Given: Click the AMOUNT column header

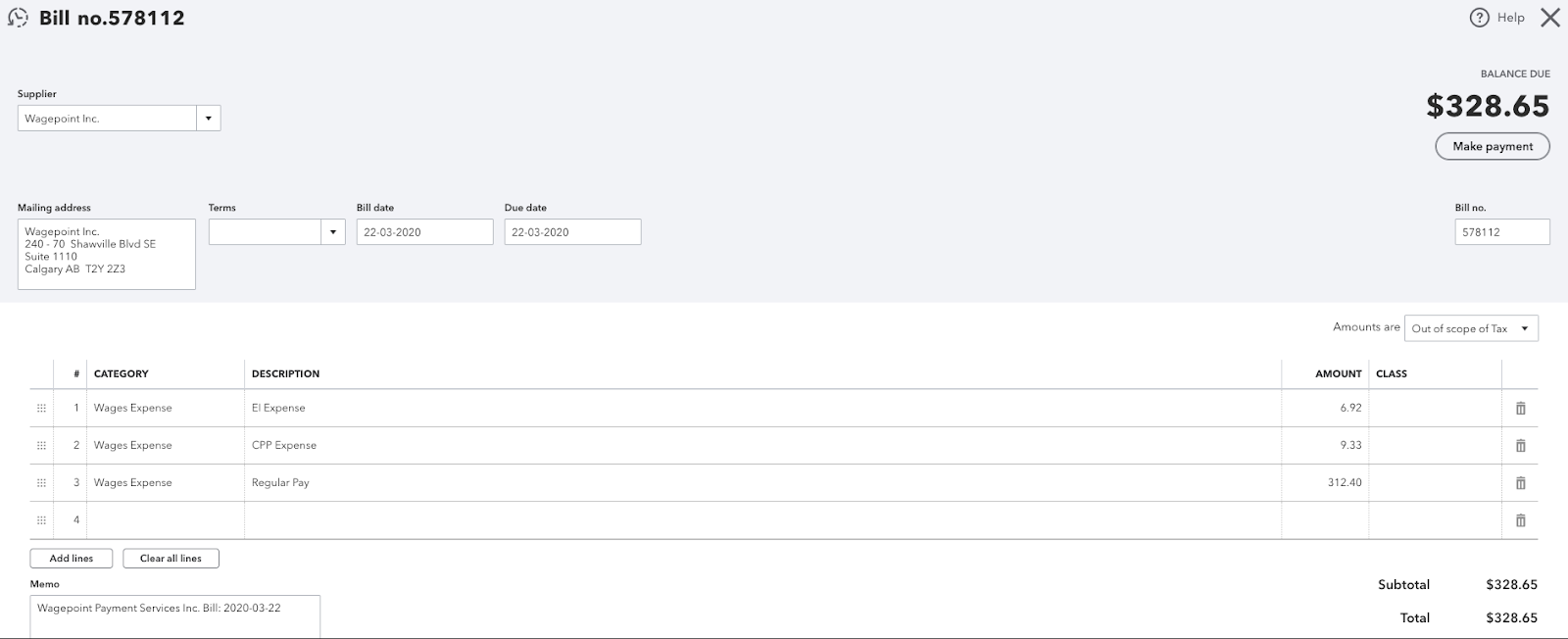Looking at the screenshot, I should 1339,374.
